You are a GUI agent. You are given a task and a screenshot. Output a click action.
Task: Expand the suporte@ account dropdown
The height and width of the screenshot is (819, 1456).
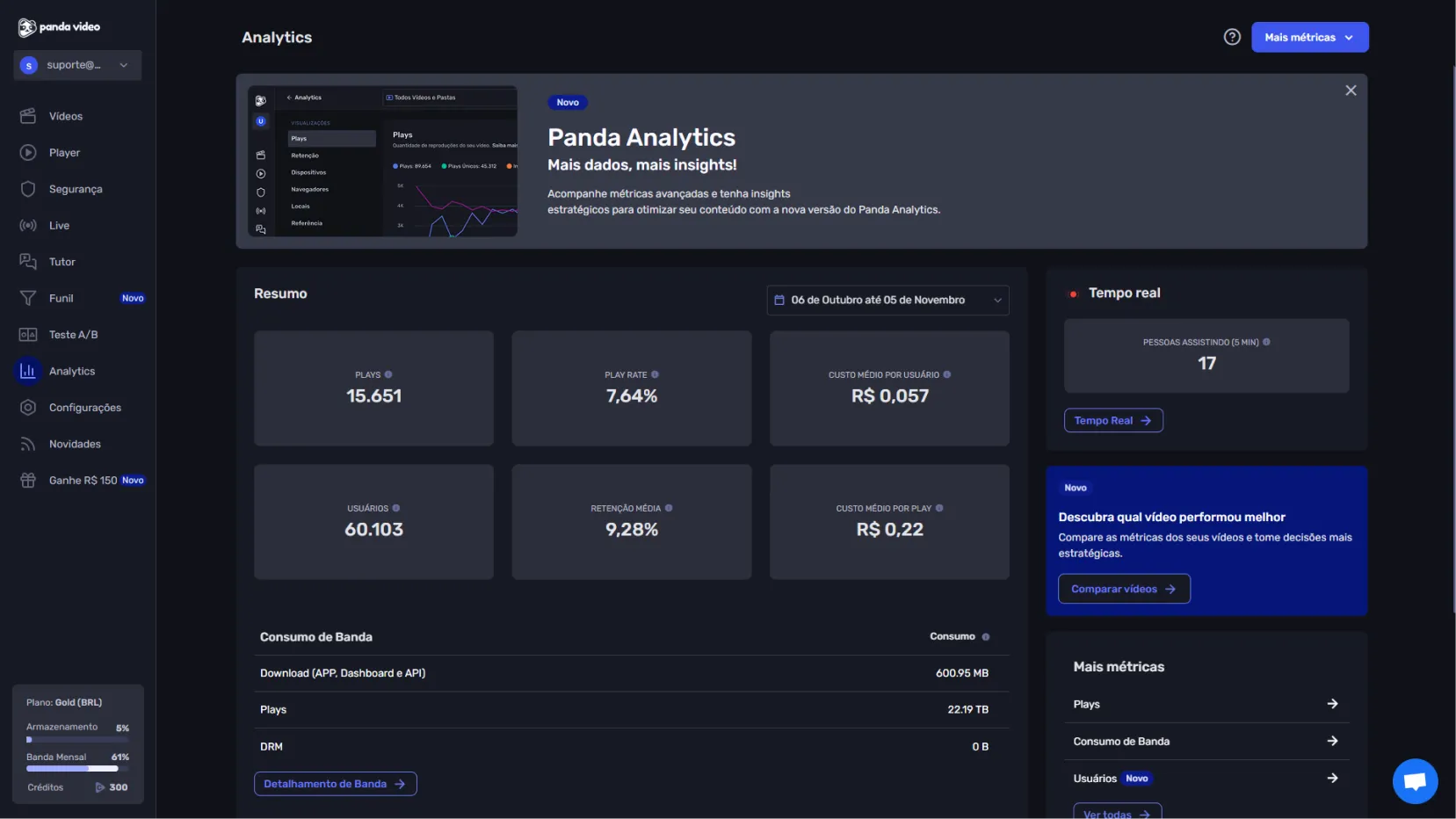pyautogui.click(x=77, y=65)
